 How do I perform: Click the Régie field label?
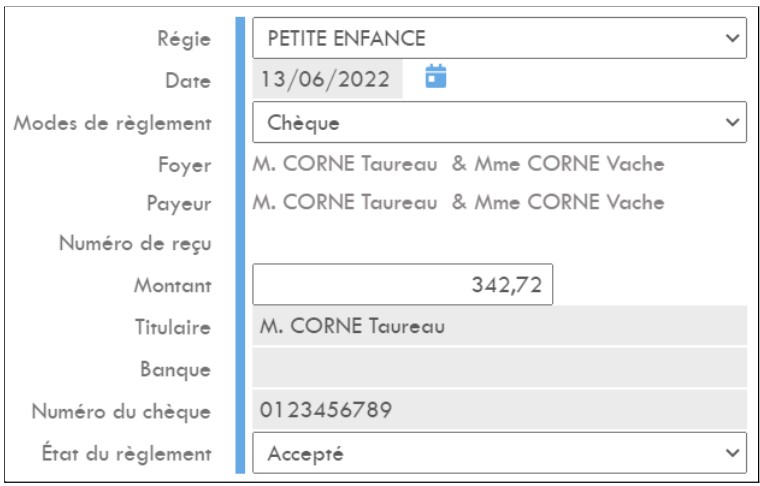pyautogui.click(x=184, y=39)
